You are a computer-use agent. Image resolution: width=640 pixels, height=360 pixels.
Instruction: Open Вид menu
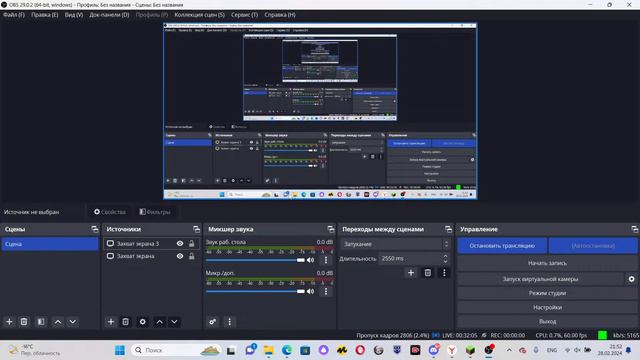pyautogui.click(x=74, y=15)
